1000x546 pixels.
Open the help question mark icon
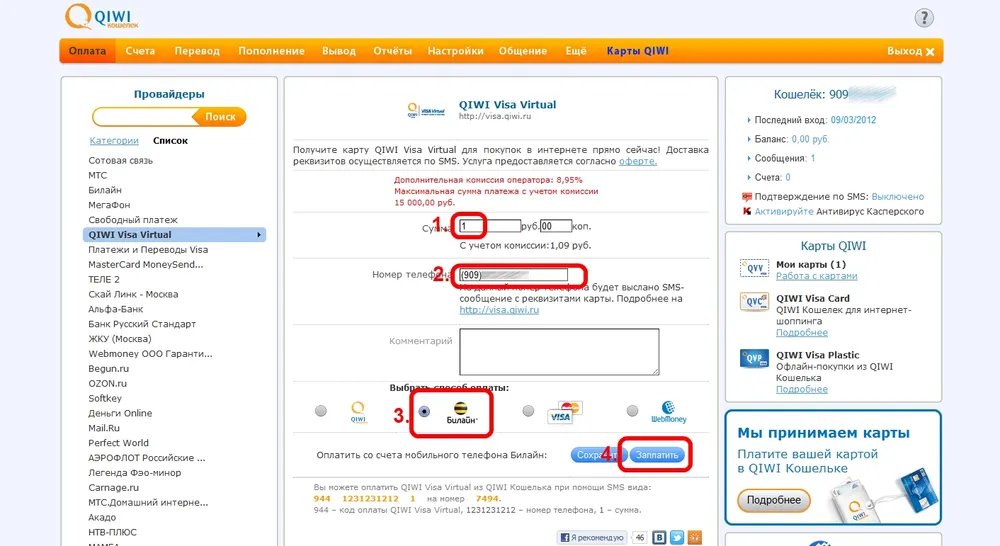pyautogui.click(x=924, y=18)
